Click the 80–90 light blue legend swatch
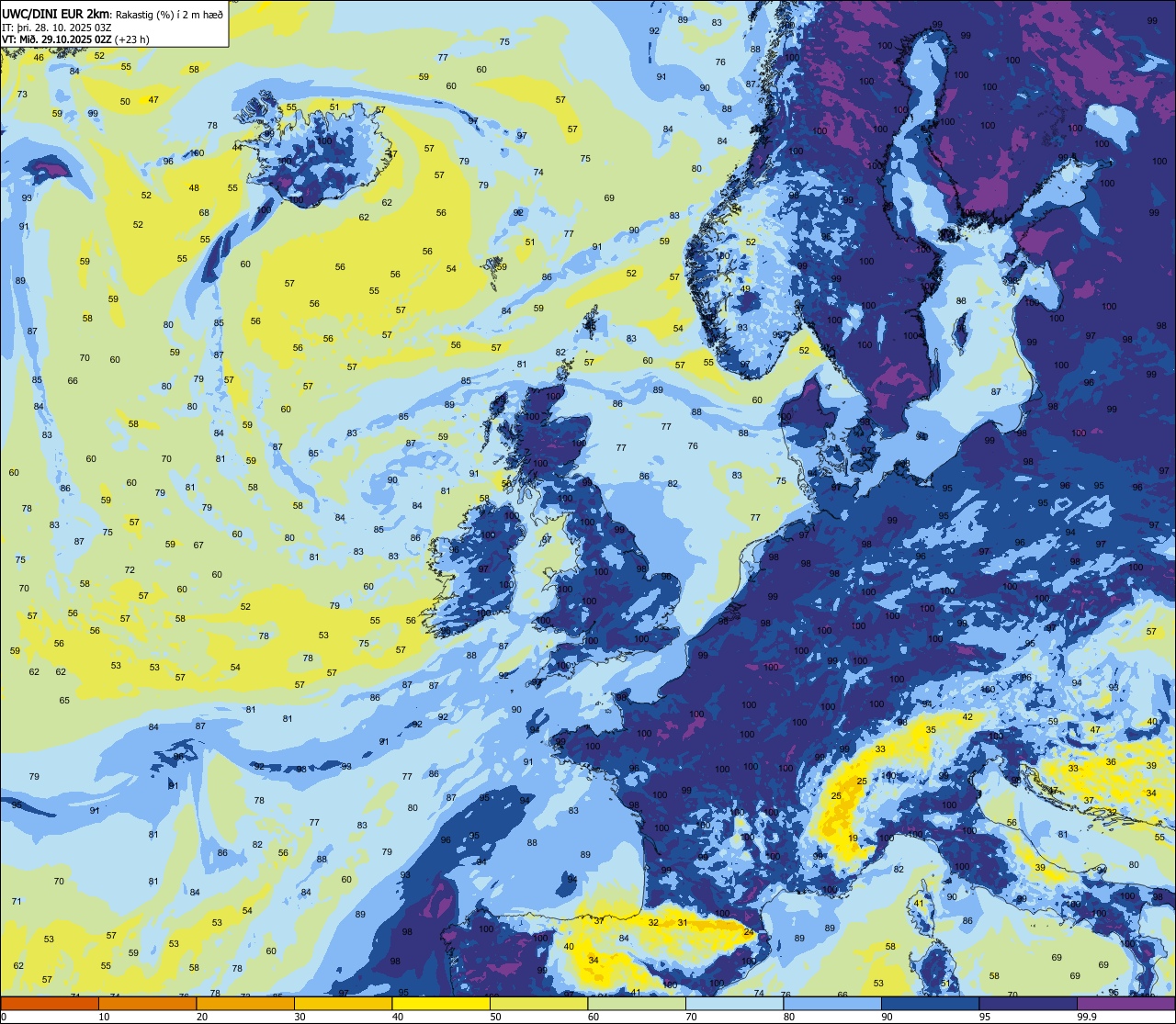1176x1024 pixels. click(x=831, y=1004)
